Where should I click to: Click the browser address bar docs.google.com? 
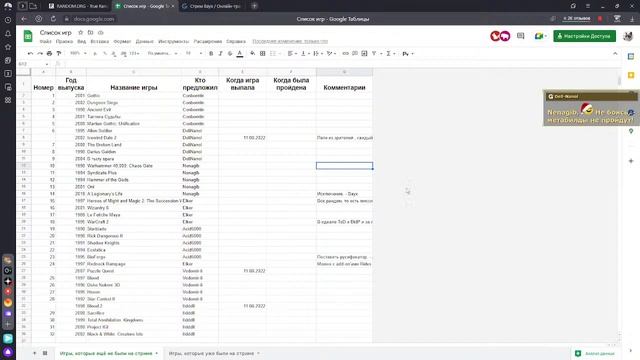click(94, 19)
